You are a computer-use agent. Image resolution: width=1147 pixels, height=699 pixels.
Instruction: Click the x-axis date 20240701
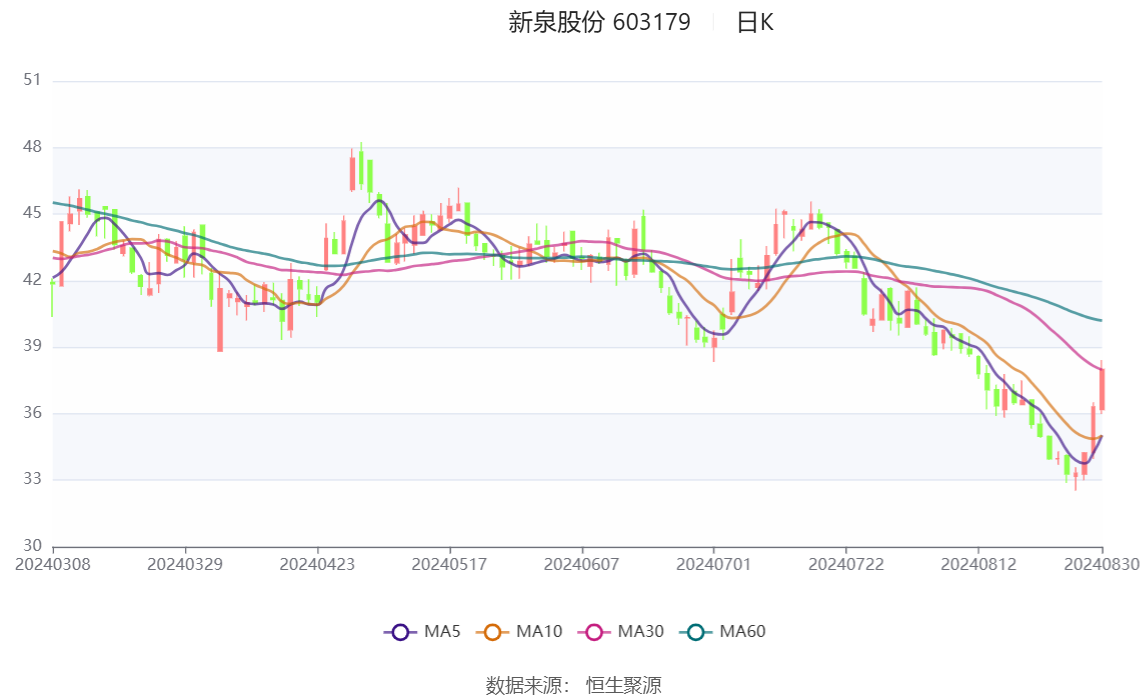click(713, 564)
